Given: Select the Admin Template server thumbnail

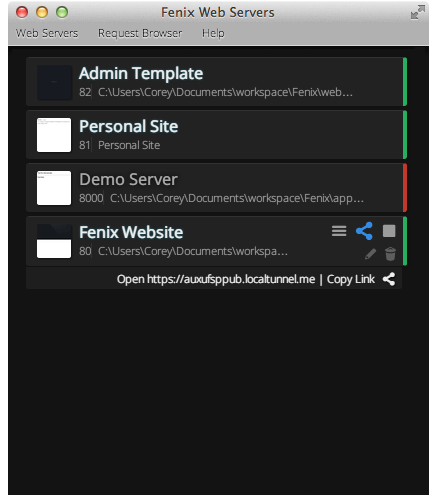Looking at the screenshot, I should click(54, 82).
